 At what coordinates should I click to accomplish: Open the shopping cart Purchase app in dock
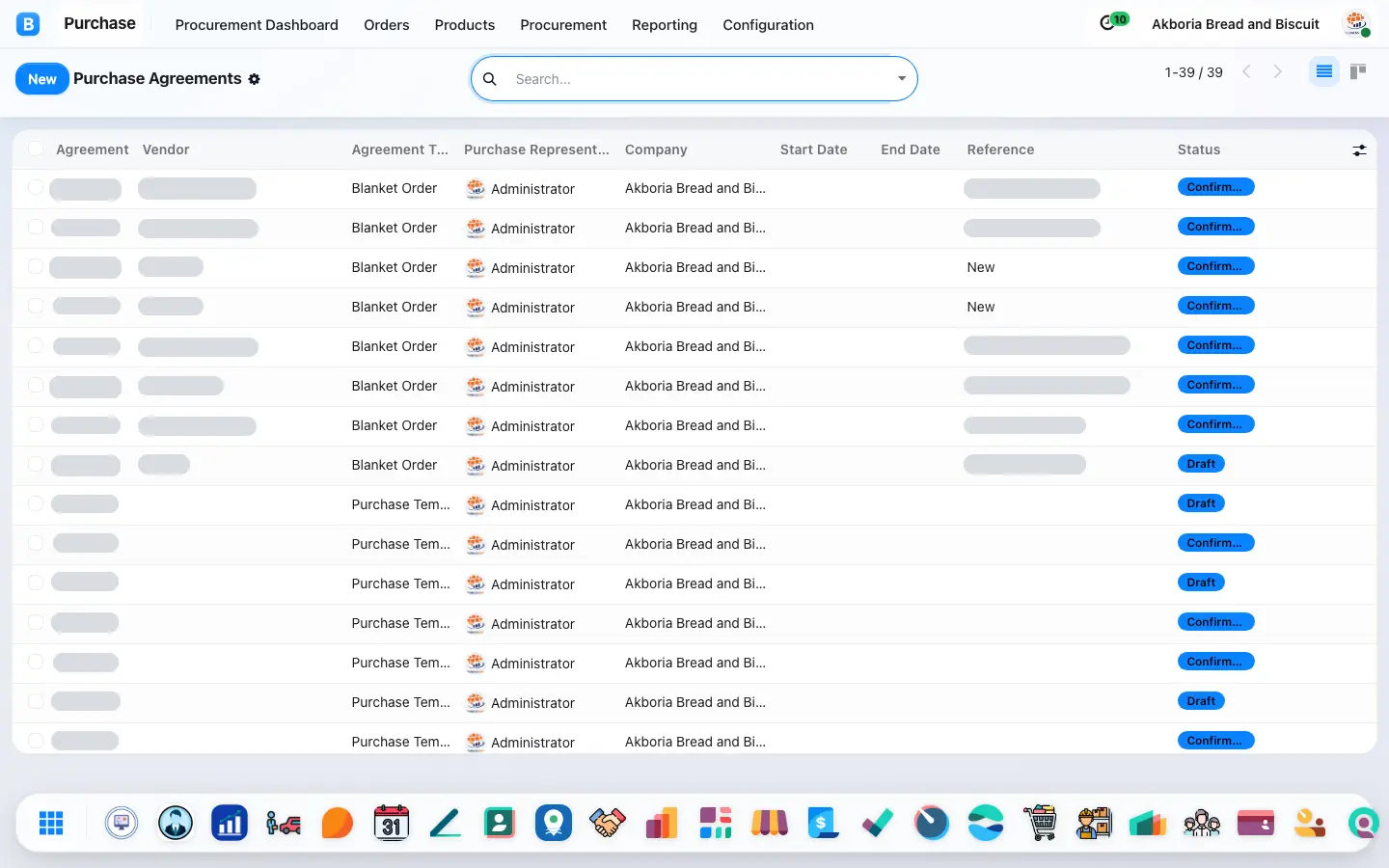1040,823
